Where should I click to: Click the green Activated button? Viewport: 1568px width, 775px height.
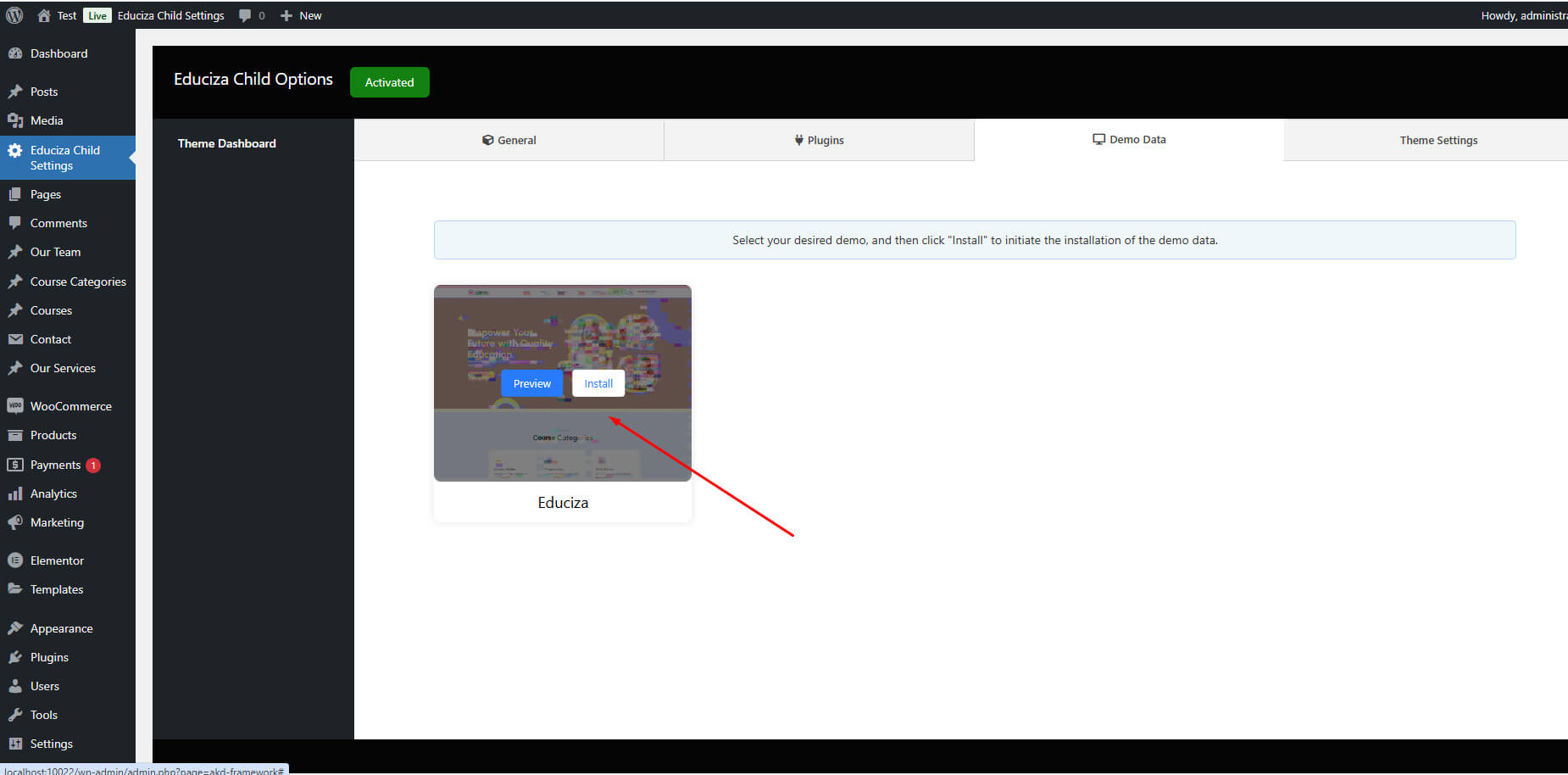390,82
